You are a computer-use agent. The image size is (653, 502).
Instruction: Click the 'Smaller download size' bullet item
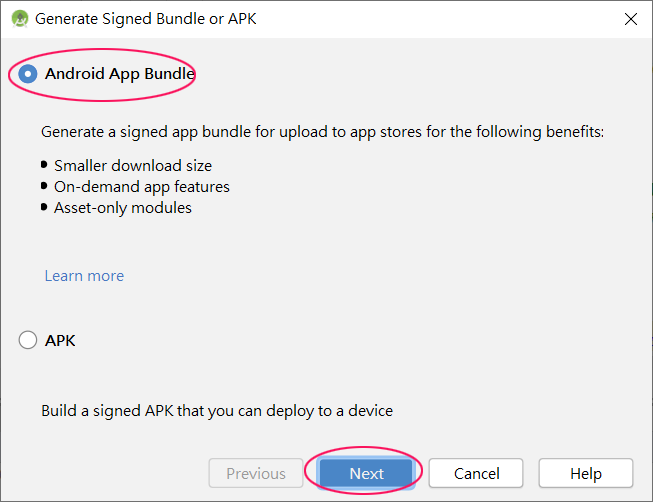pyautogui.click(x=133, y=166)
